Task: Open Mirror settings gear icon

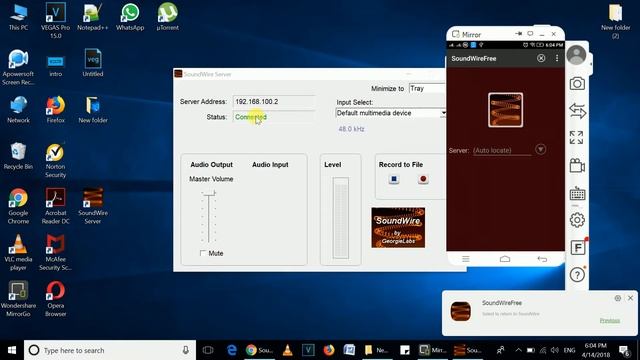Action: click(x=577, y=220)
